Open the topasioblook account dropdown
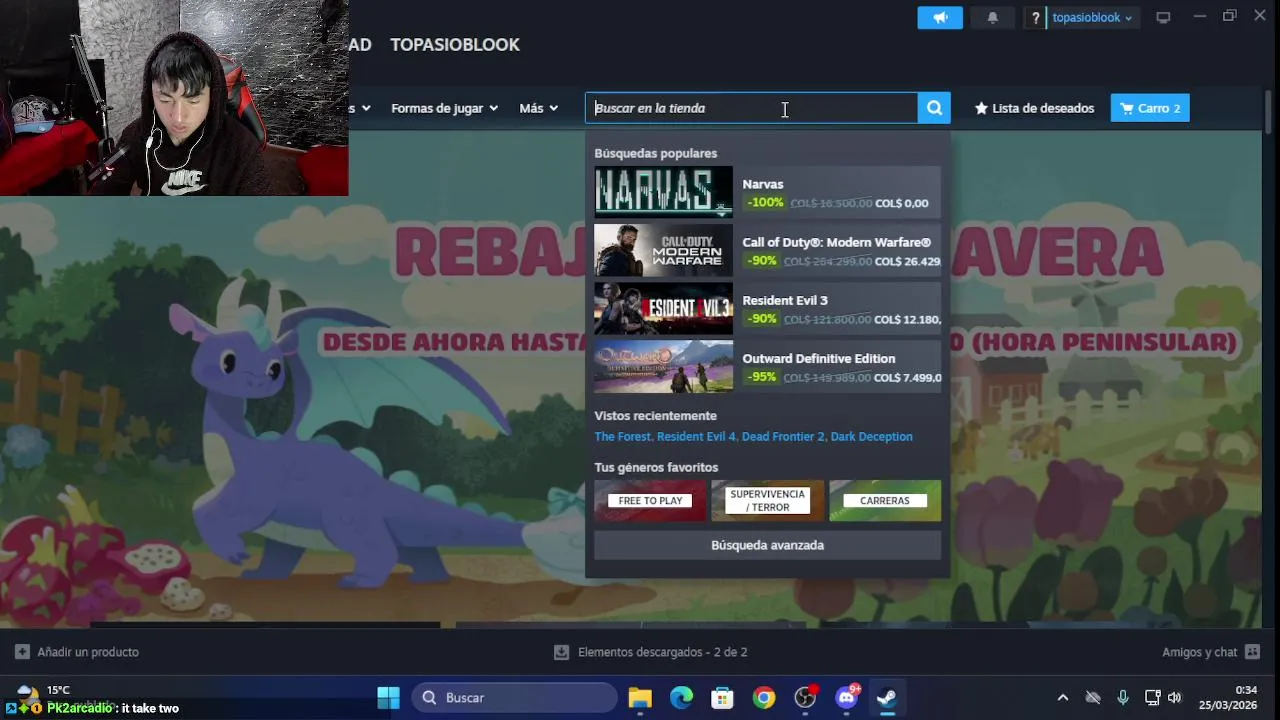 coord(1092,18)
